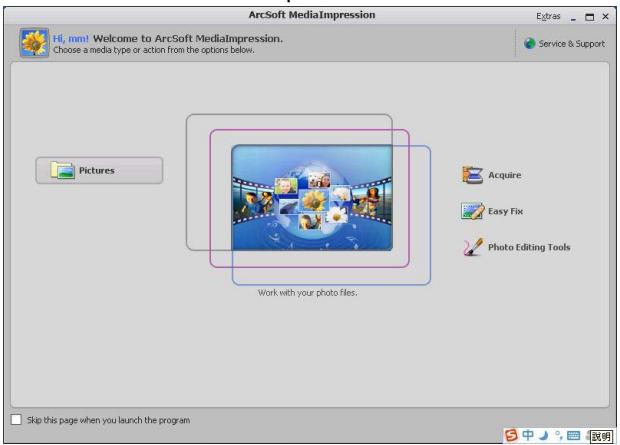The image size is (620, 445).
Task: Click the Service & Support globe icon
Action: pos(529,44)
